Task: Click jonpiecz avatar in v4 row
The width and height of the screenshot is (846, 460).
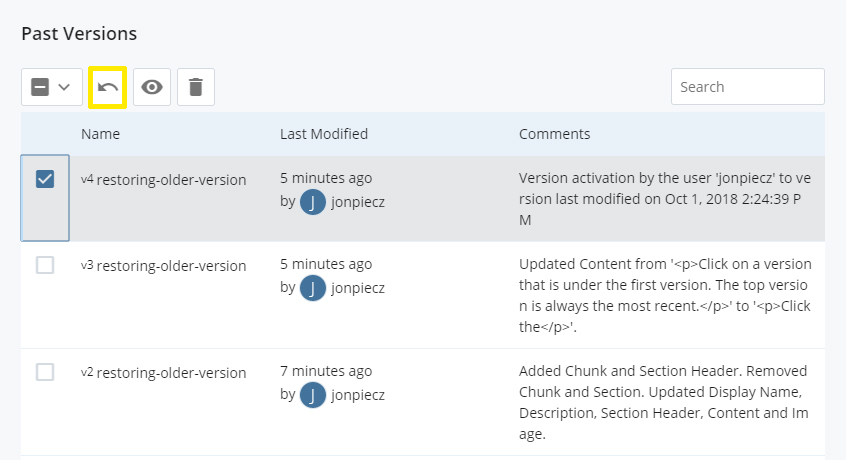Action: pos(312,202)
